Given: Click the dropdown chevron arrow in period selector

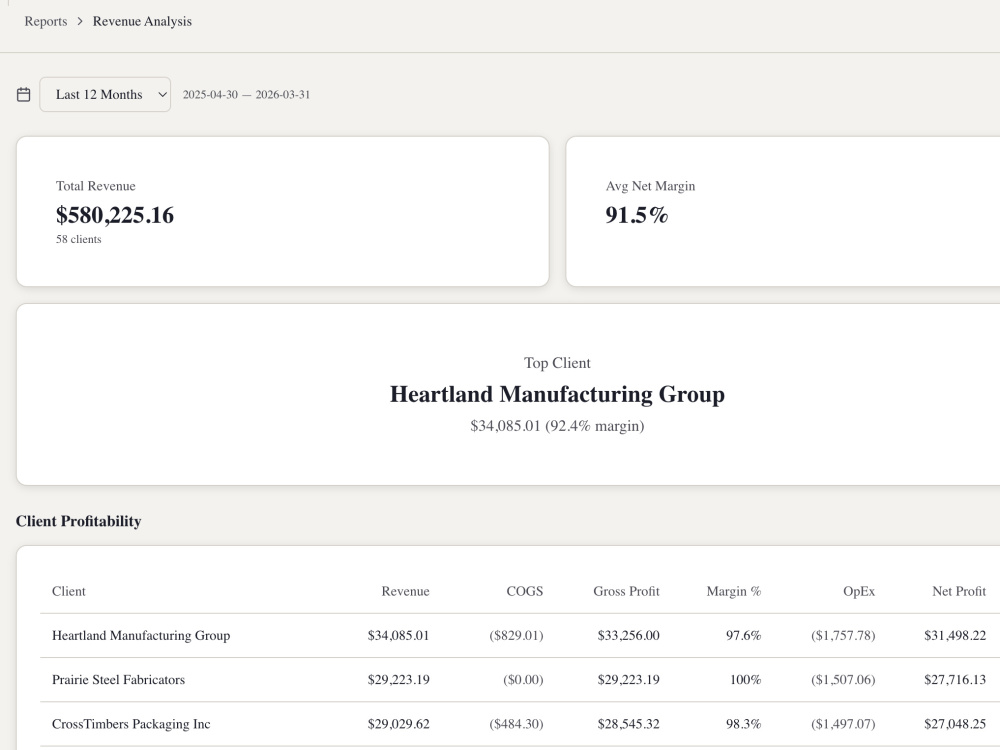Looking at the screenshot, I should click(162, 94).
